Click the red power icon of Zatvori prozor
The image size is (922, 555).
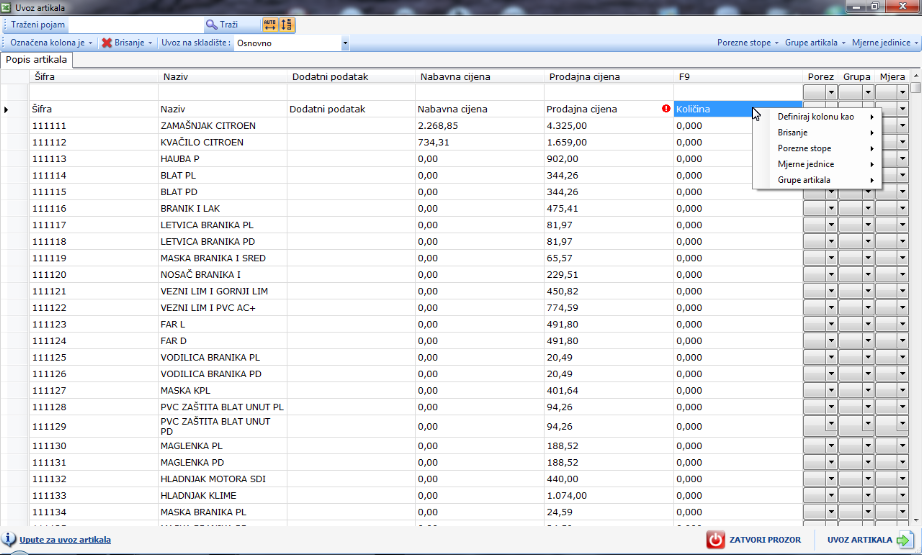715,540
